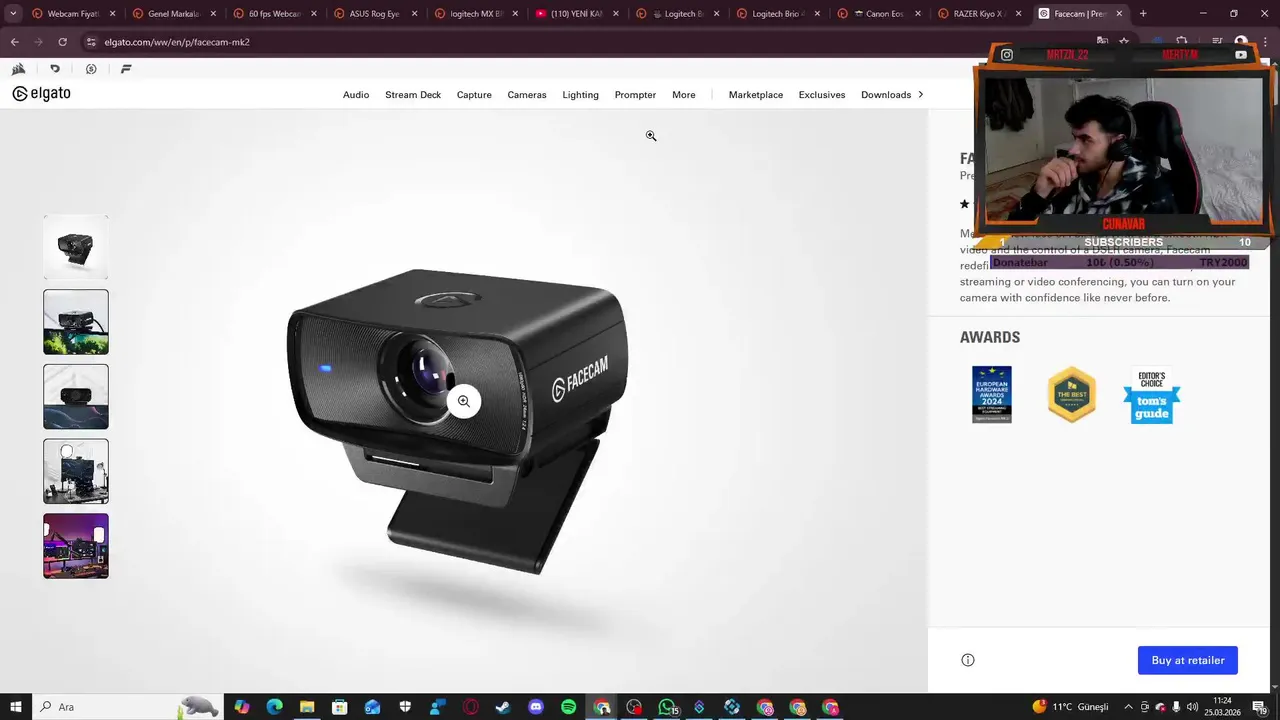The height and width of the screenshot is (720, 1280).
Task: Go back to the previous page
Action: [x=15, y=42]
